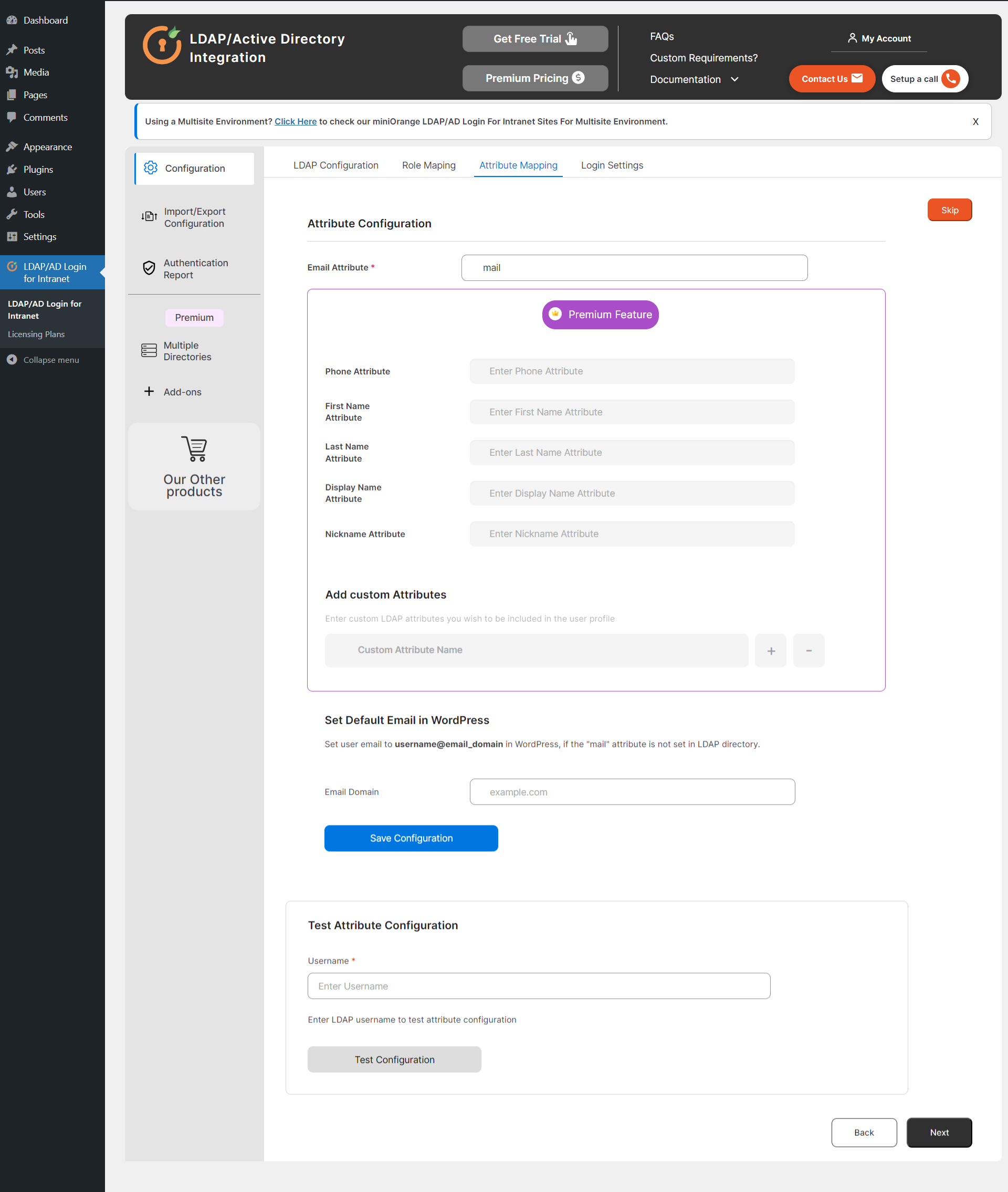Click the Email Domain input field

(632, 791)
